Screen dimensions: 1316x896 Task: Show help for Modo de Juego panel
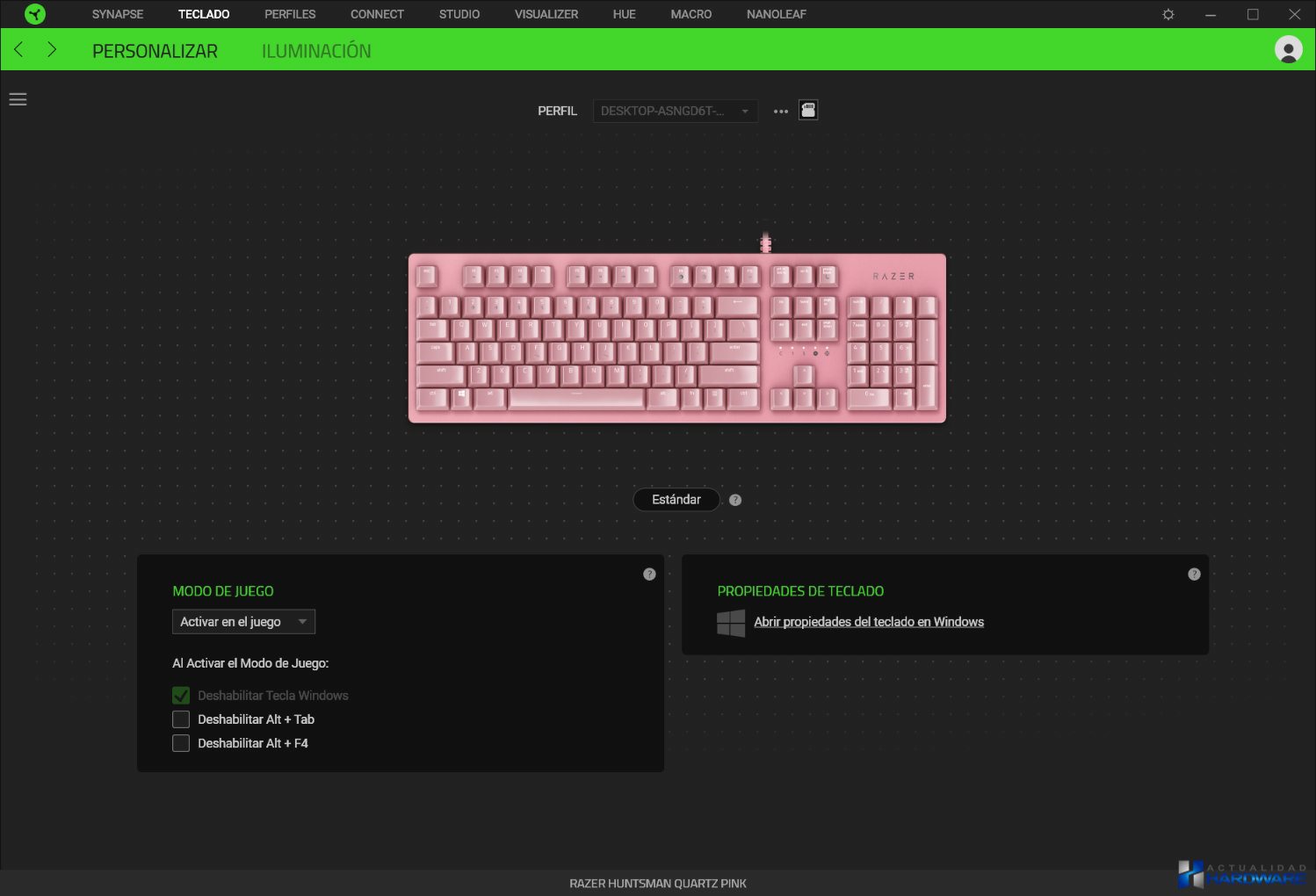pyautogui.click(x=649, y=574)
